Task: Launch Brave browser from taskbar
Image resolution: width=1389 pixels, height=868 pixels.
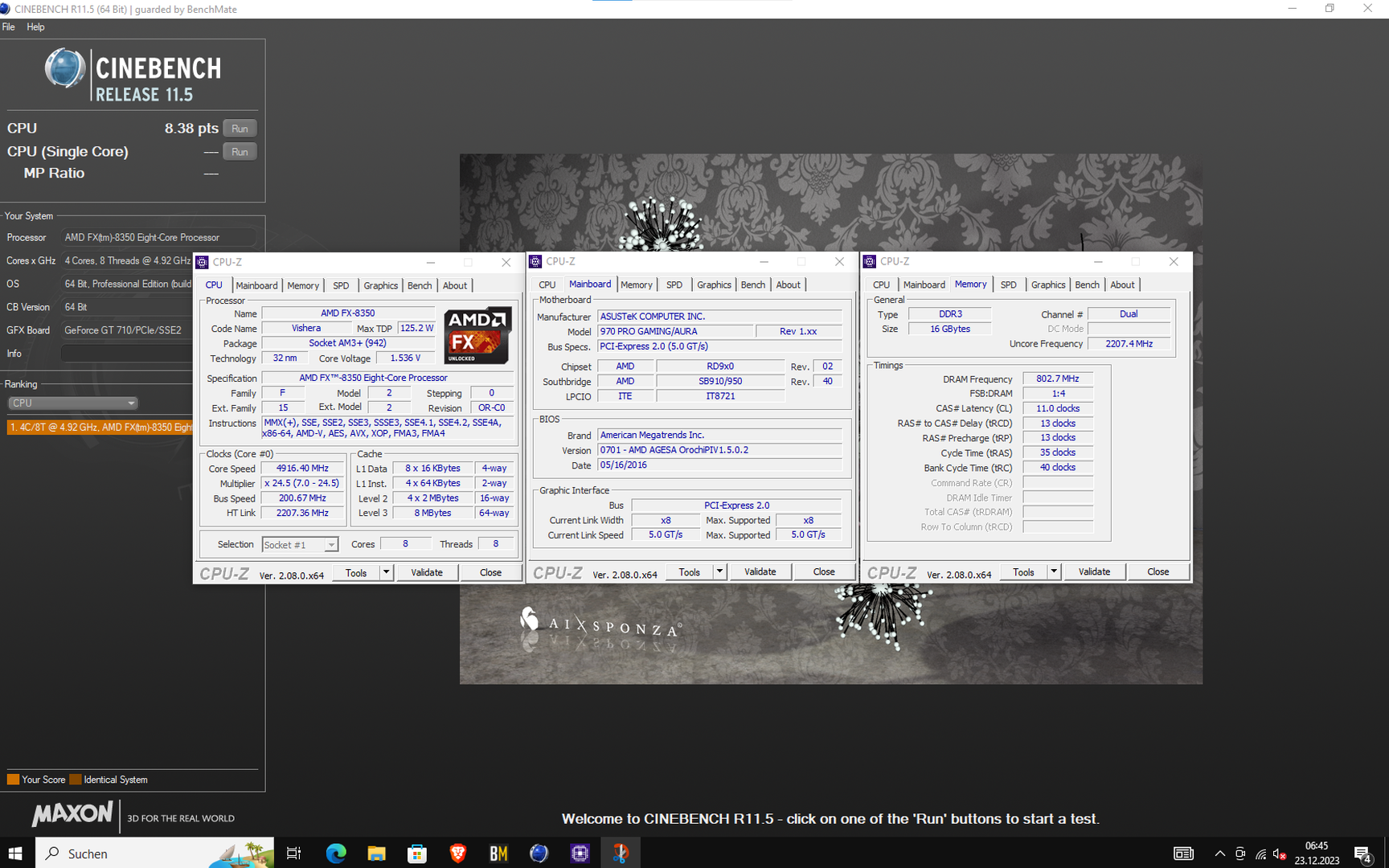Action: point(458,853)
